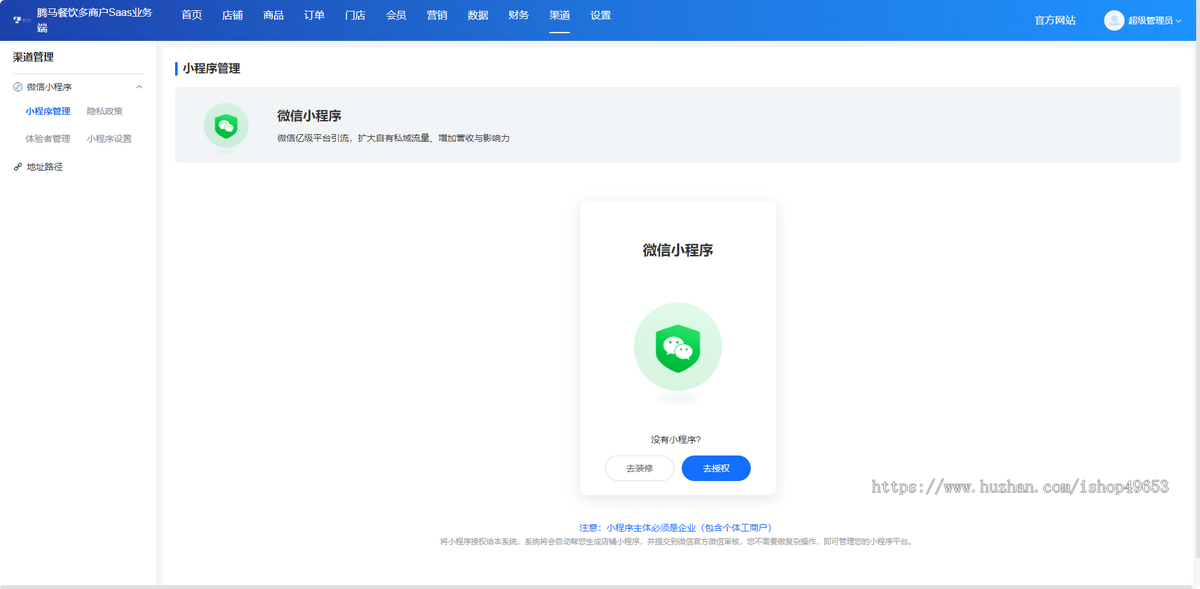Open the 商品 menu
The image size is (1200, 589).
(273, 15)
